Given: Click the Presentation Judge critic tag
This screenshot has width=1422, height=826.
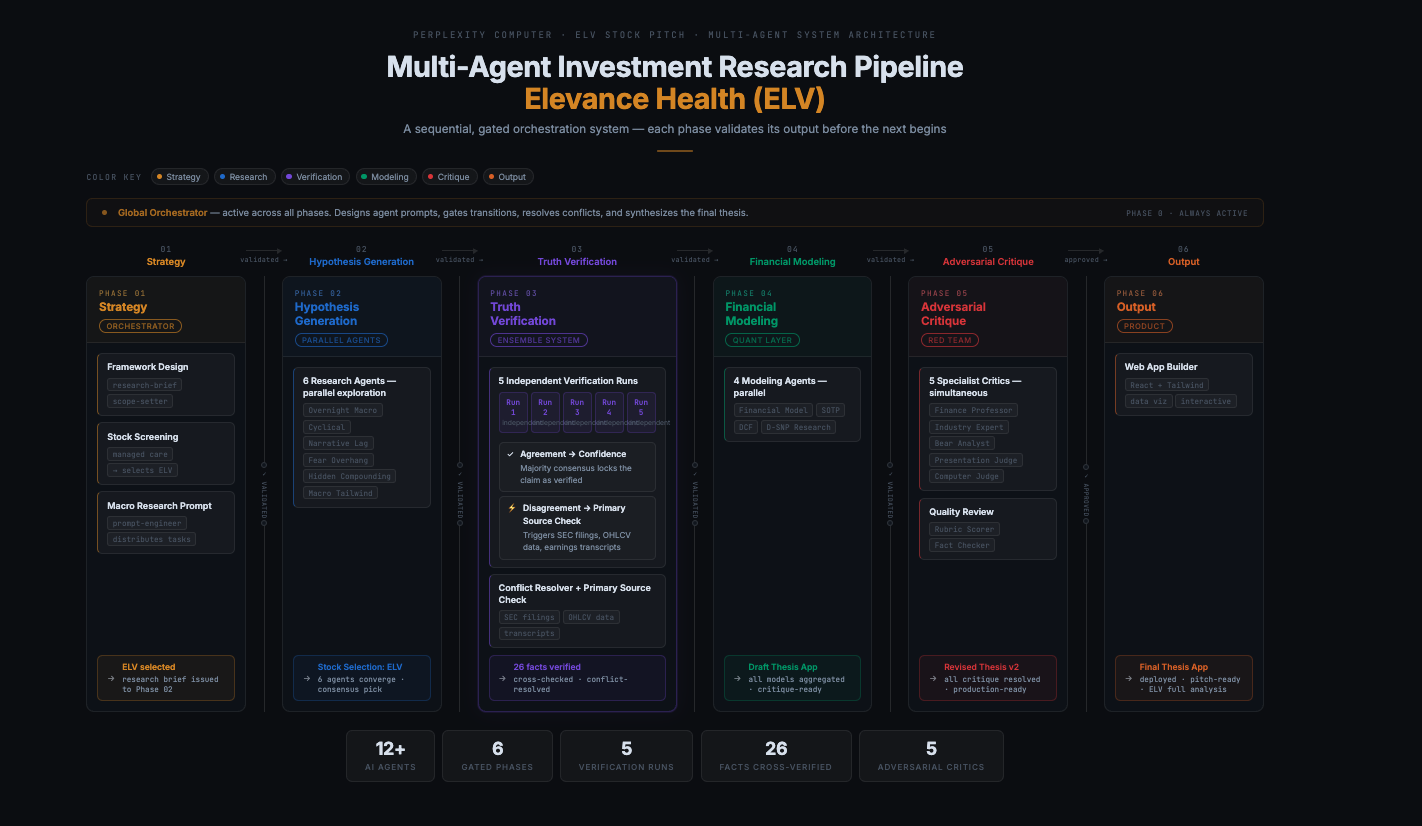Looking at the screenshot, I should (x=976, y=460).
